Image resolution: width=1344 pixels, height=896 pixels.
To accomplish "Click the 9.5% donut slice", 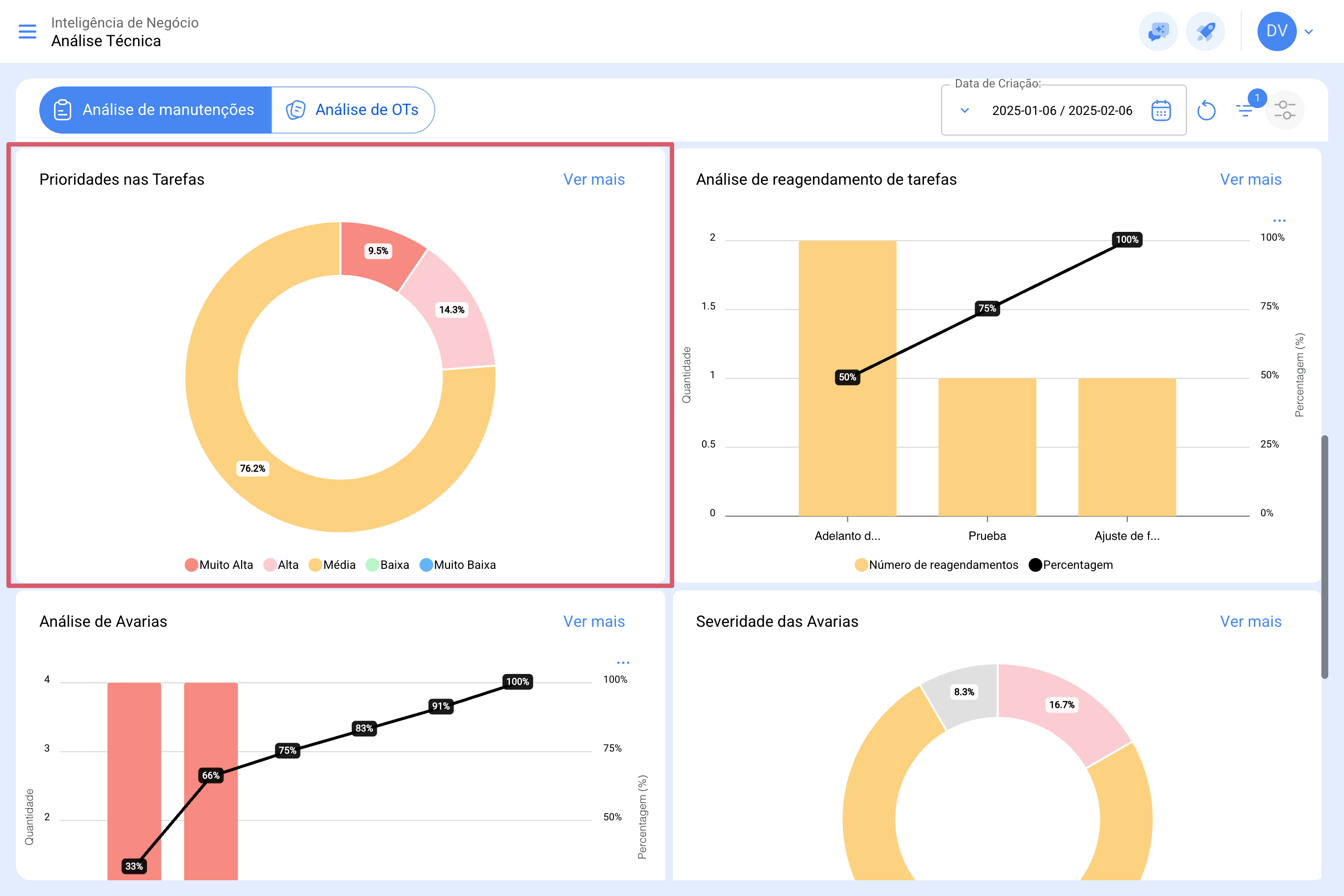I will (x=378, y=251).
